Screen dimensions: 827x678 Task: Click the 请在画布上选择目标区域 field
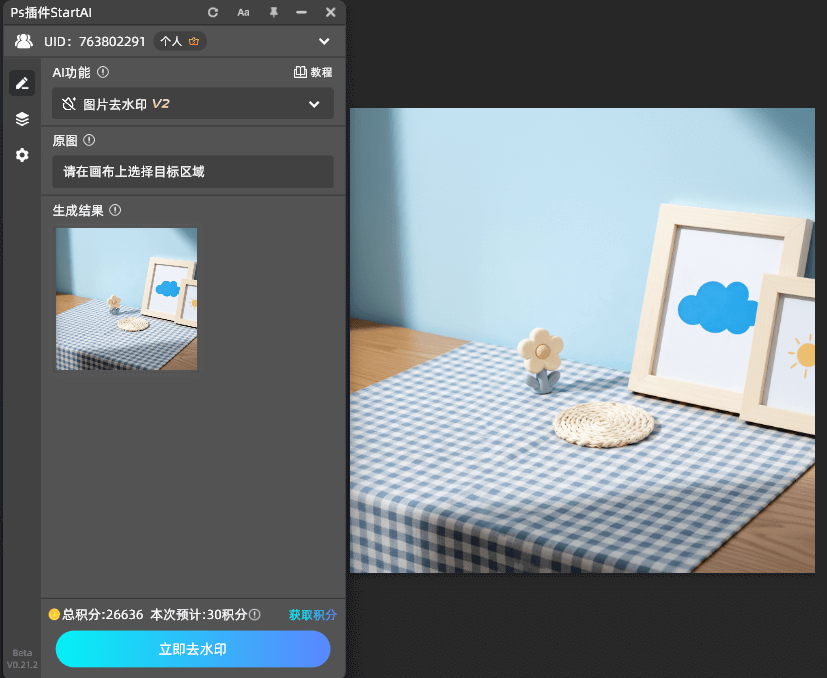193,172
